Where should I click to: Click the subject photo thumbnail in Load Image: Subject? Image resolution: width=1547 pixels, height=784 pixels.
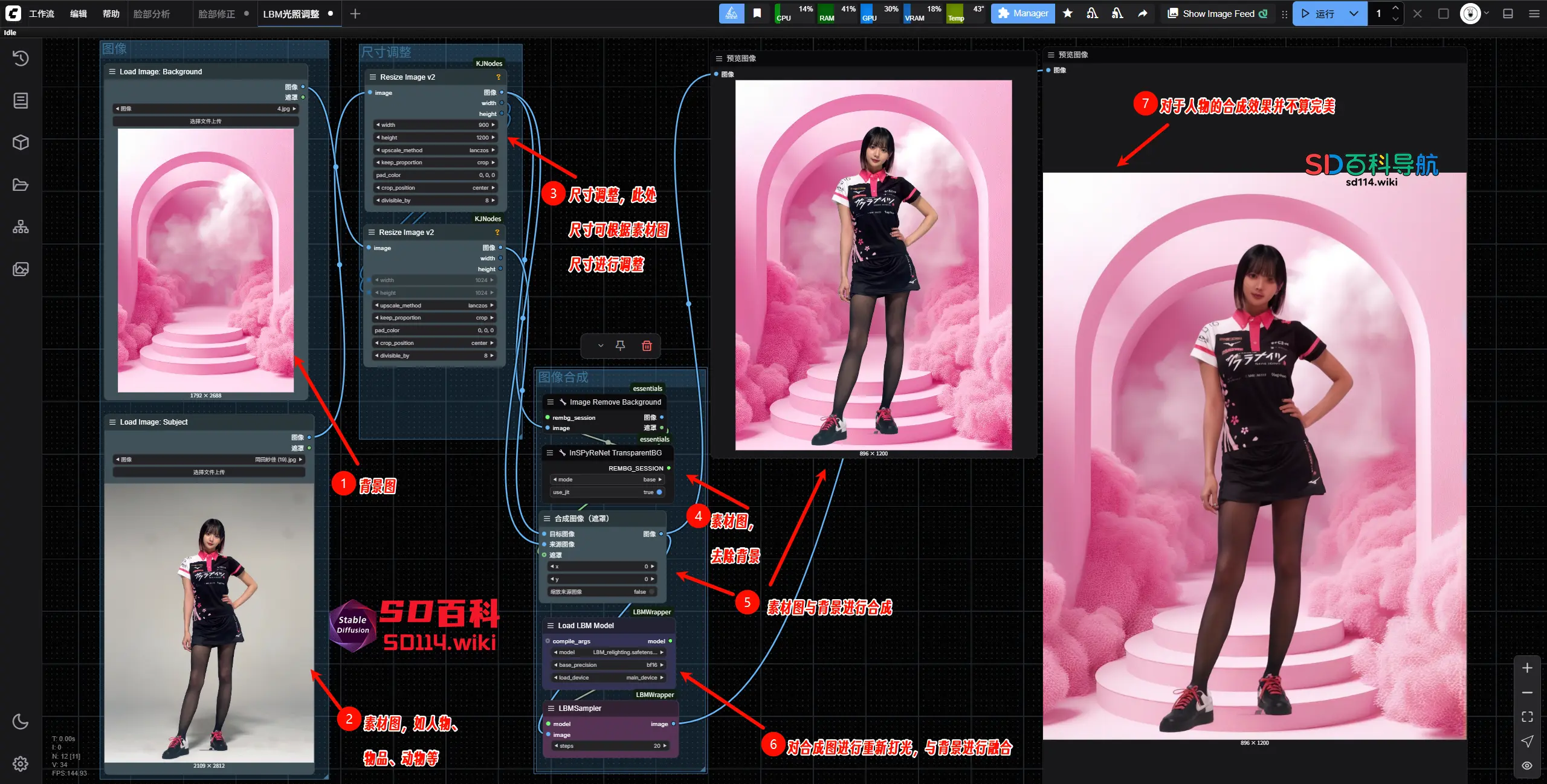[x=209, y=623]
